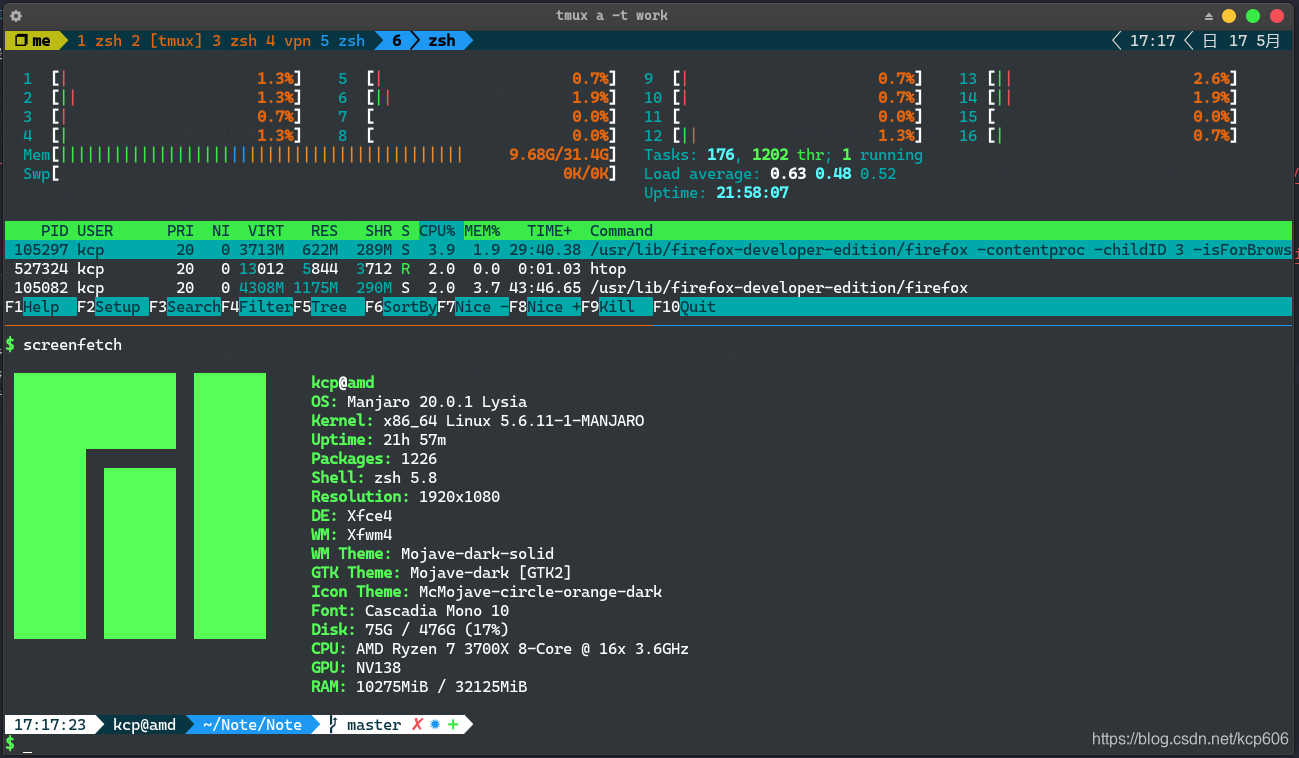The width and height of the screenshot is (1299, 758).
Task: Click htop Uptime value 21:58:07
Action: (752, 193)
